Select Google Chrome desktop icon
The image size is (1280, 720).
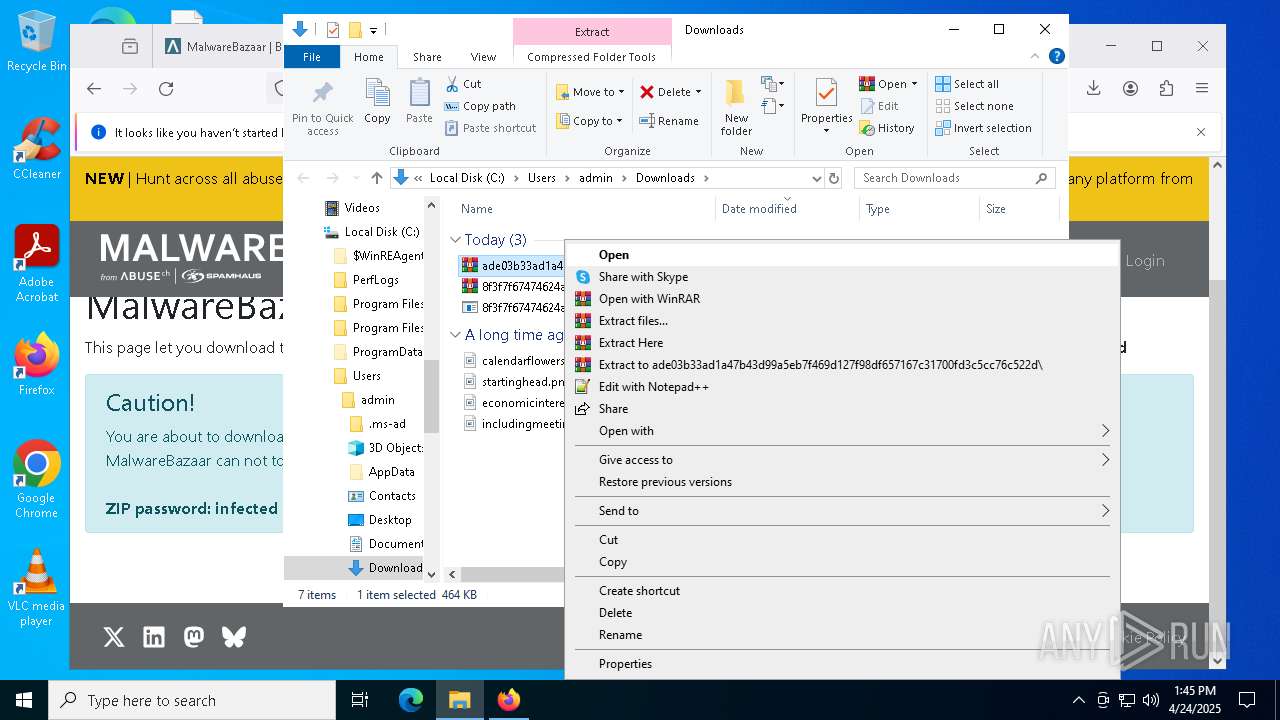36,479
